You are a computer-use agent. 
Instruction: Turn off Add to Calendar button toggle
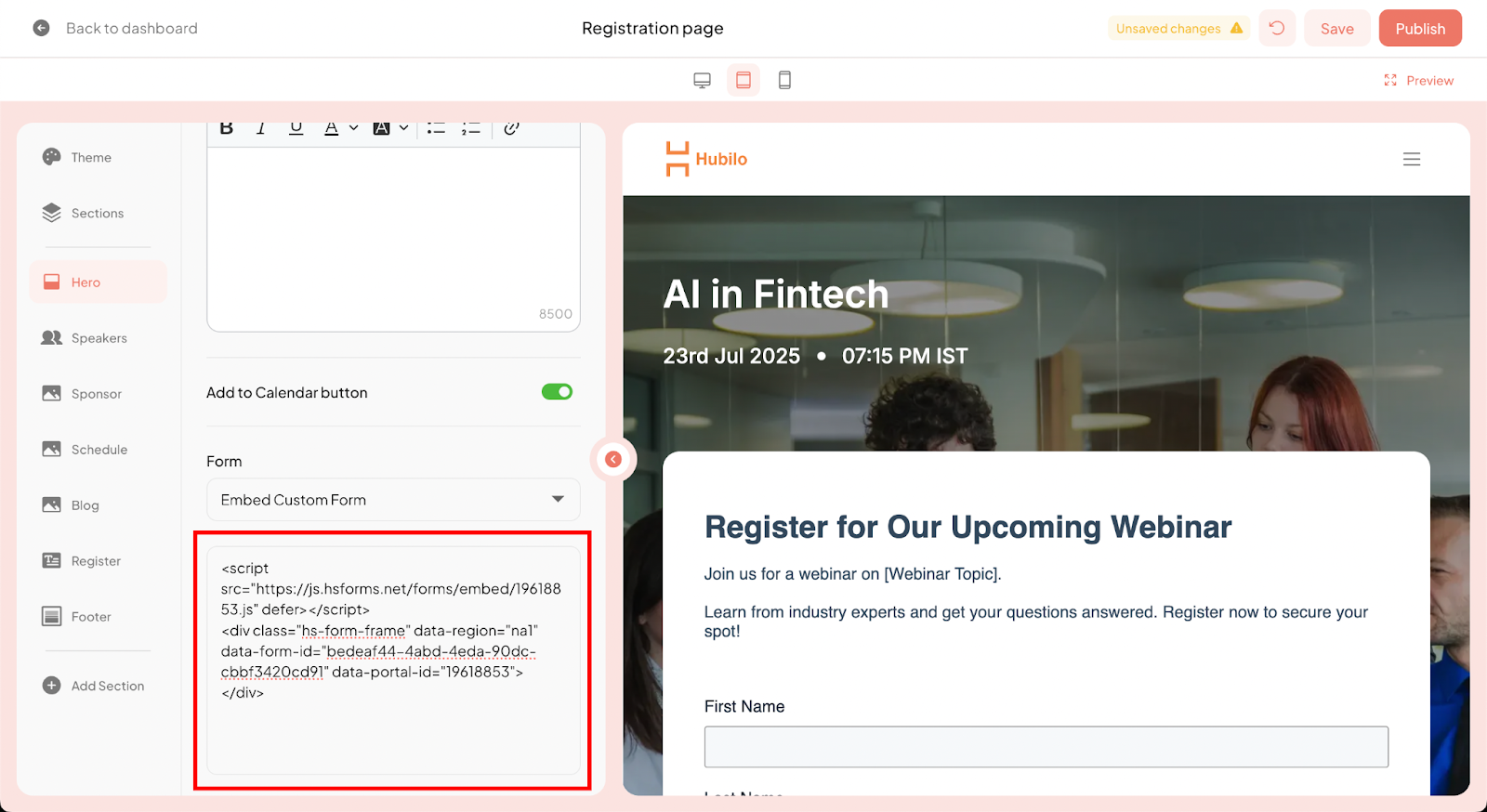(557, 392)
